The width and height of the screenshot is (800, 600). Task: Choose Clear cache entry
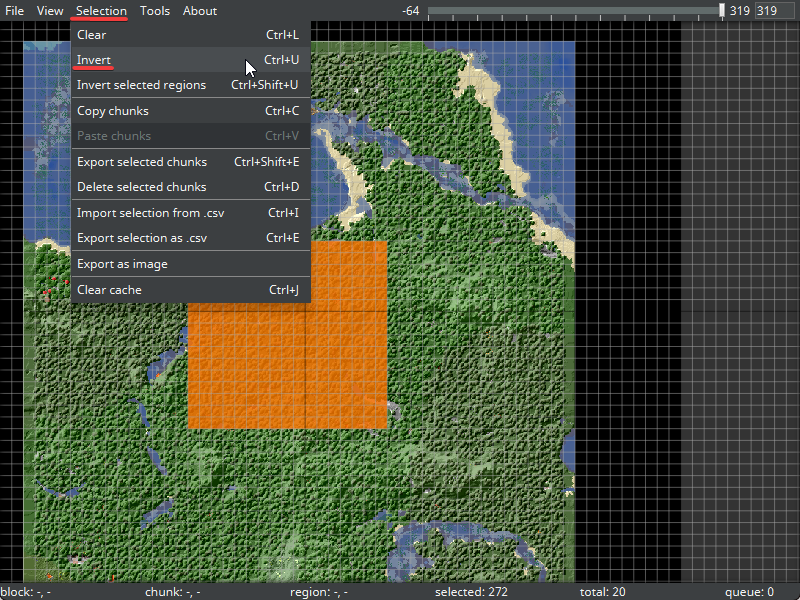[x=190, y=290]
